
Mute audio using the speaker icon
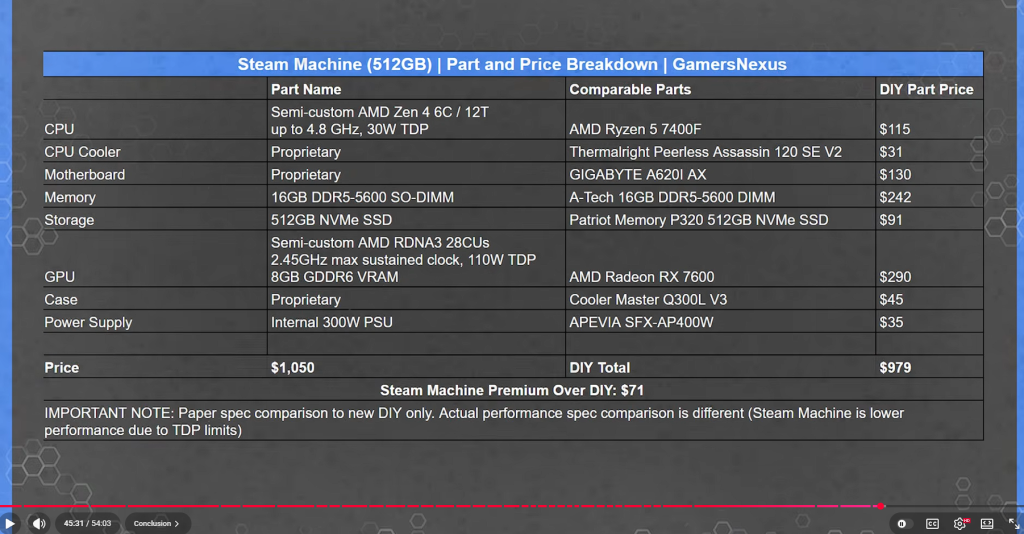point(39,524)
